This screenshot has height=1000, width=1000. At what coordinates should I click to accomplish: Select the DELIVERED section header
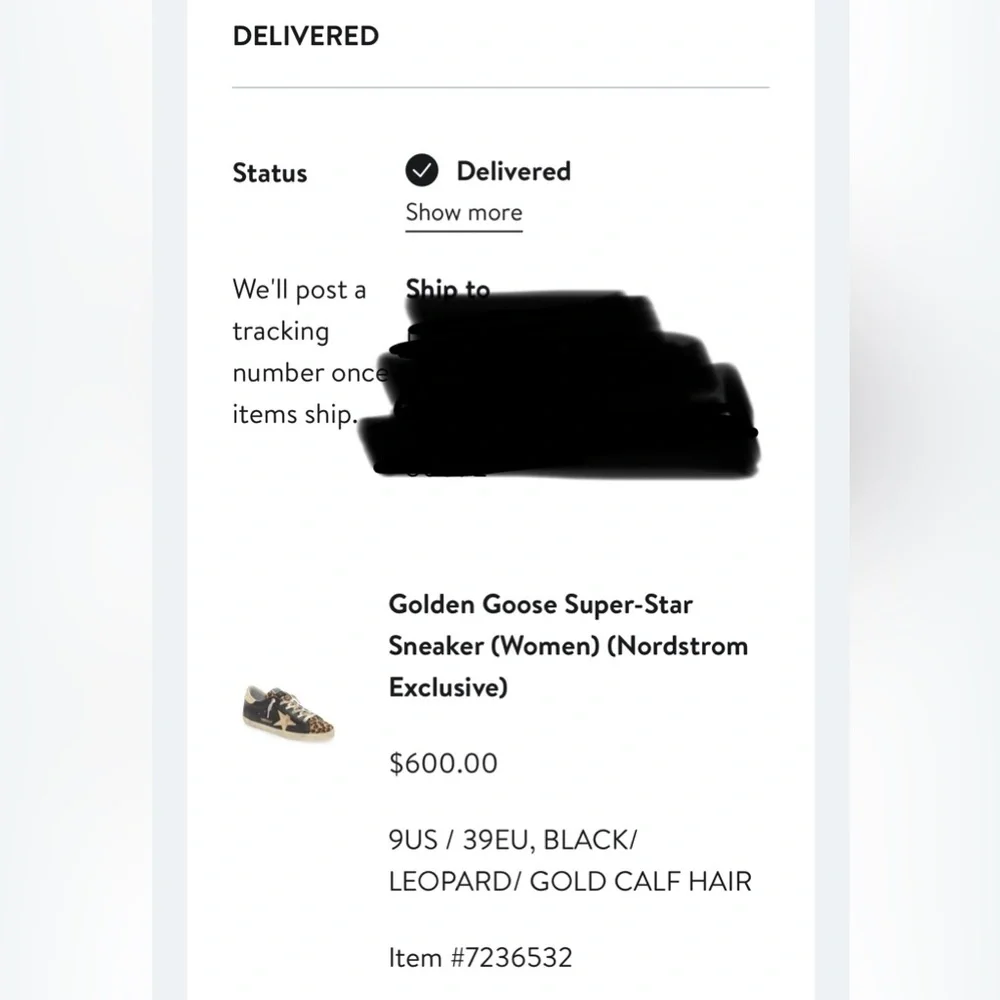click(305, 36)
